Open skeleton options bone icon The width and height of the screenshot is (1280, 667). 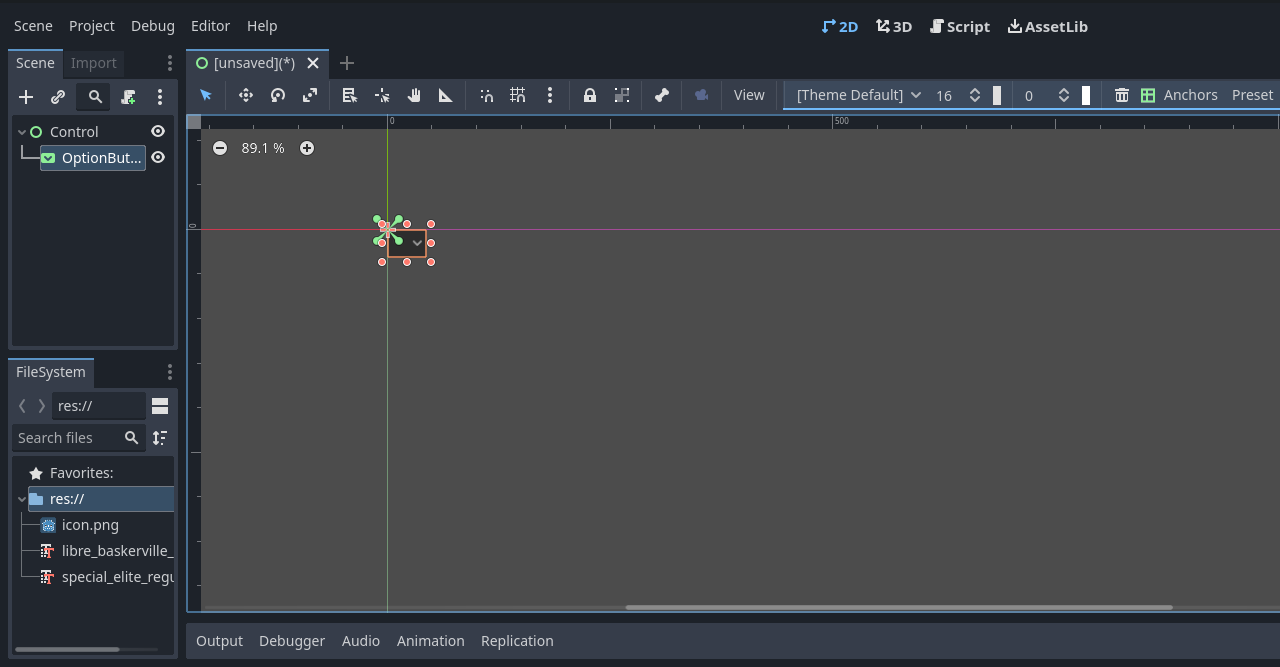point(662,95)
